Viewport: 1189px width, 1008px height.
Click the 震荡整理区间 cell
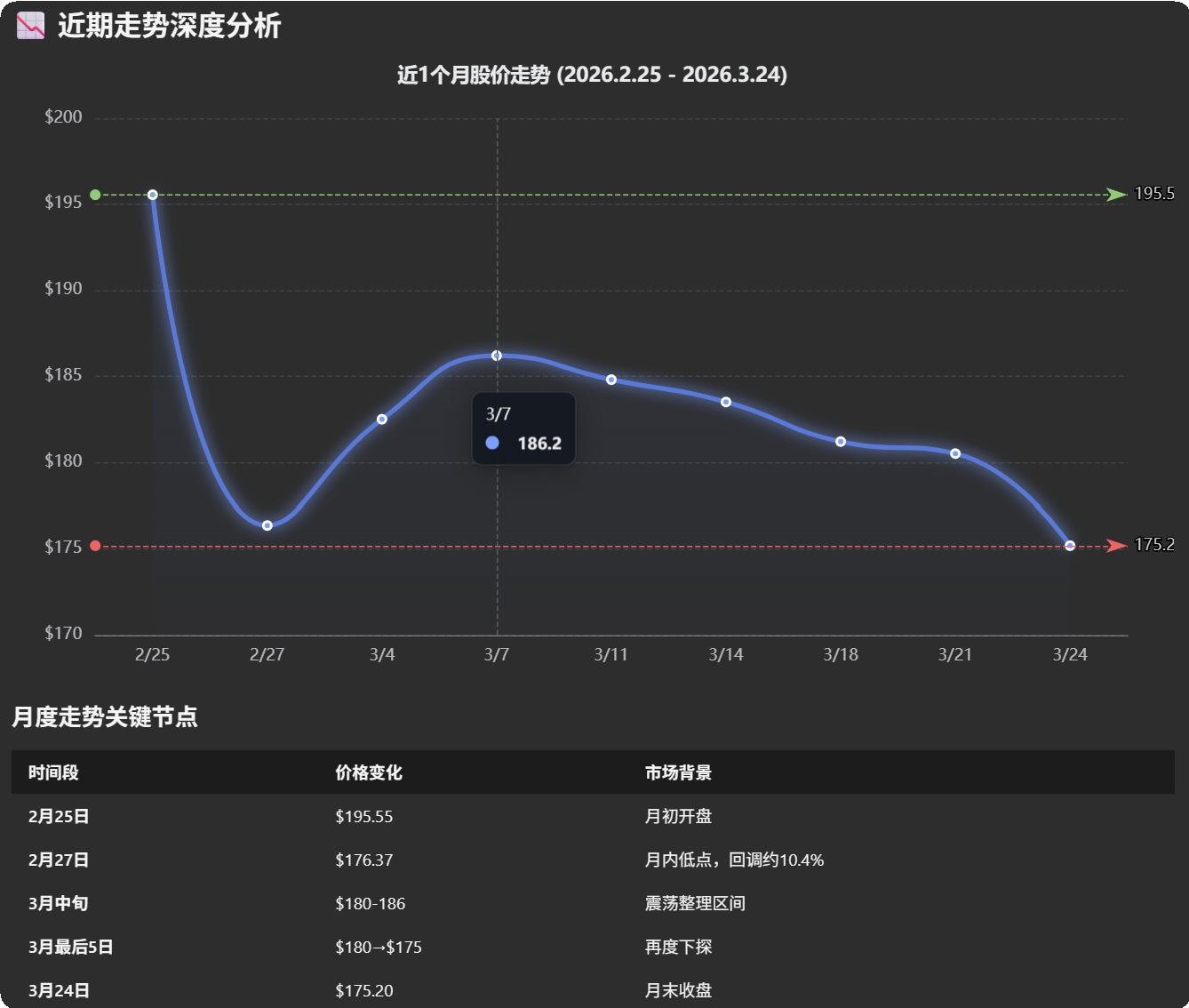tap(696, 904)
